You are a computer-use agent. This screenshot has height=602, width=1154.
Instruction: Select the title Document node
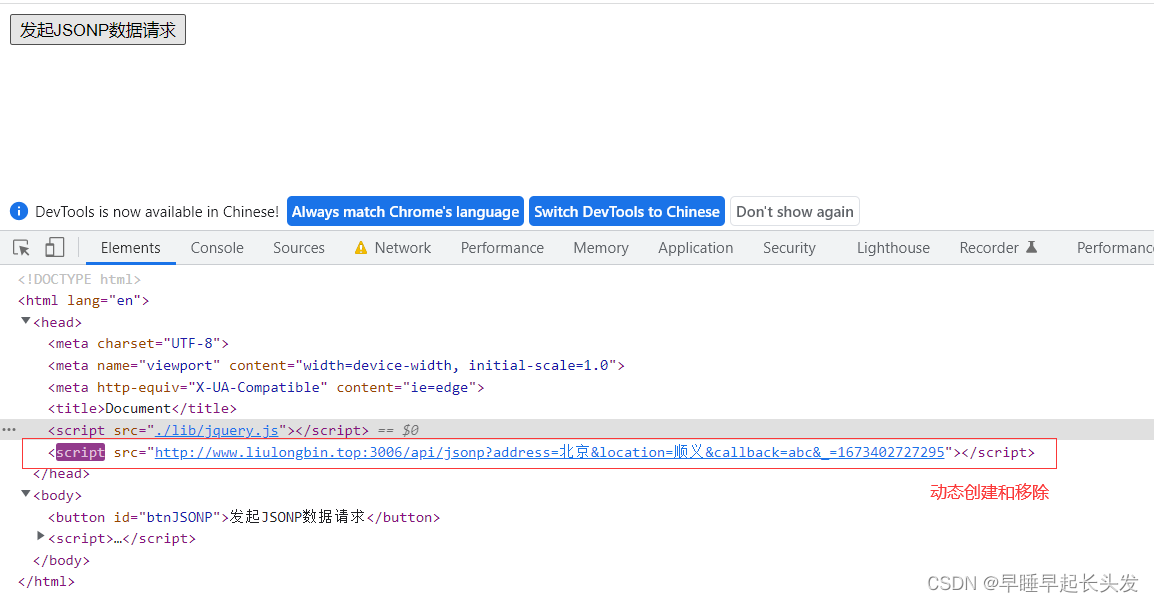point(142,408)
